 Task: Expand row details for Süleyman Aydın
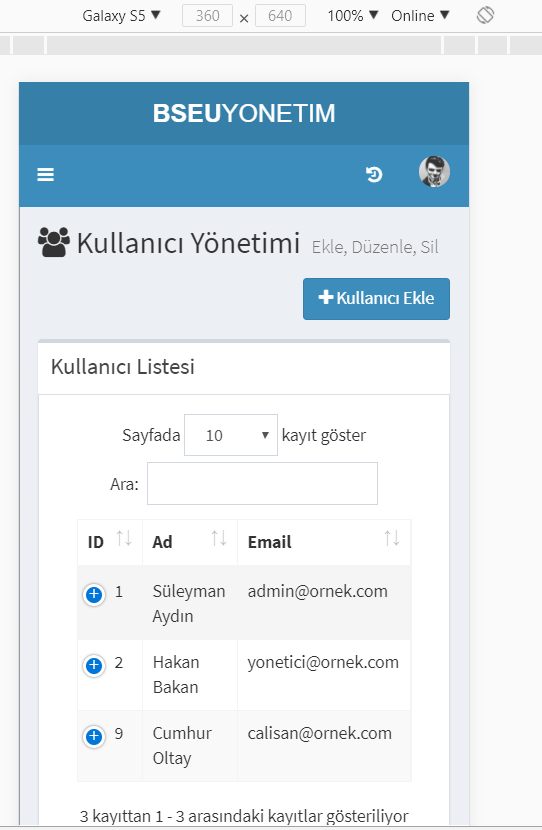(x=94, y=594)
